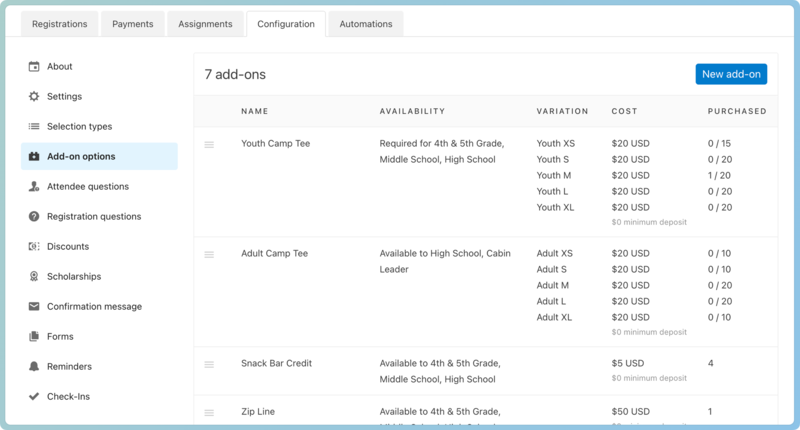Click the Confirmation message envelope icon
Image resolution: width=800 pixels, height=430 pixels.
coord(34,307)
